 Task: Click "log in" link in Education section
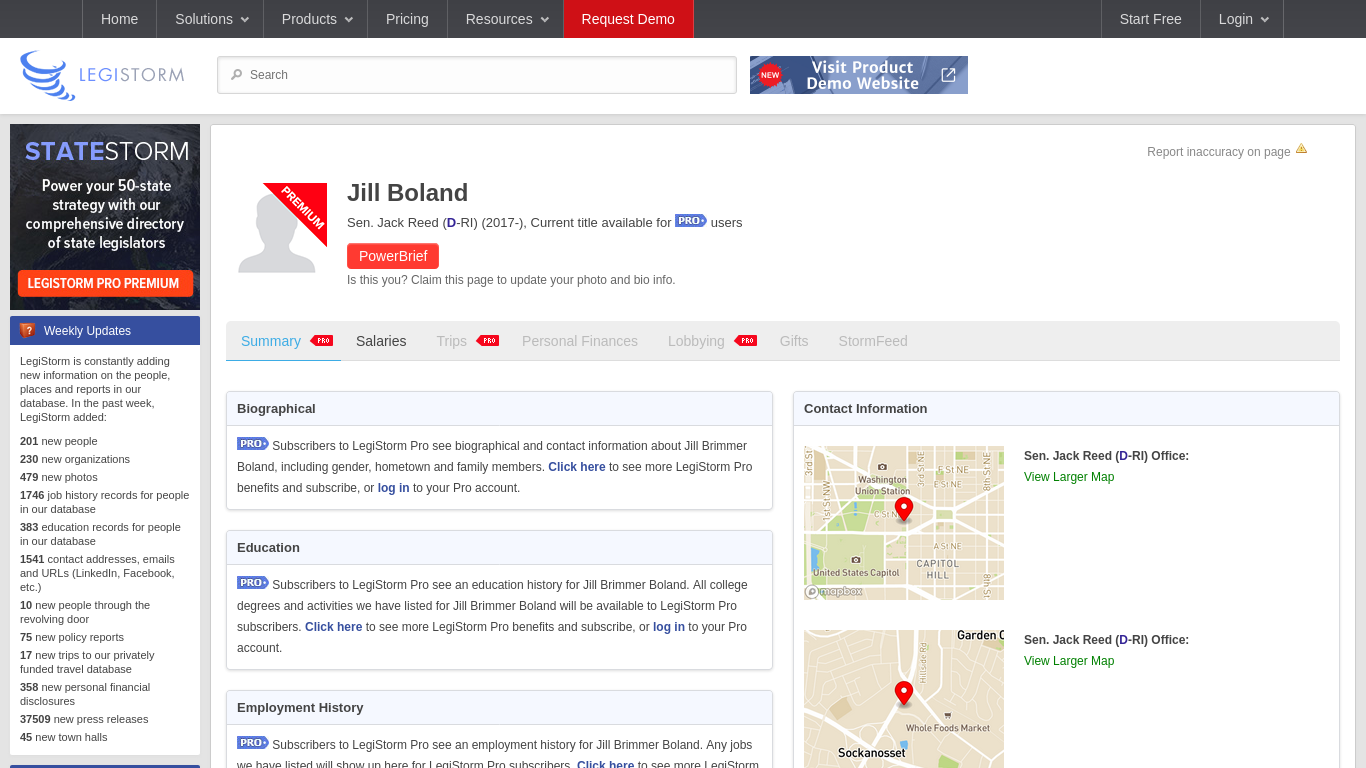(x=669, y=627)
